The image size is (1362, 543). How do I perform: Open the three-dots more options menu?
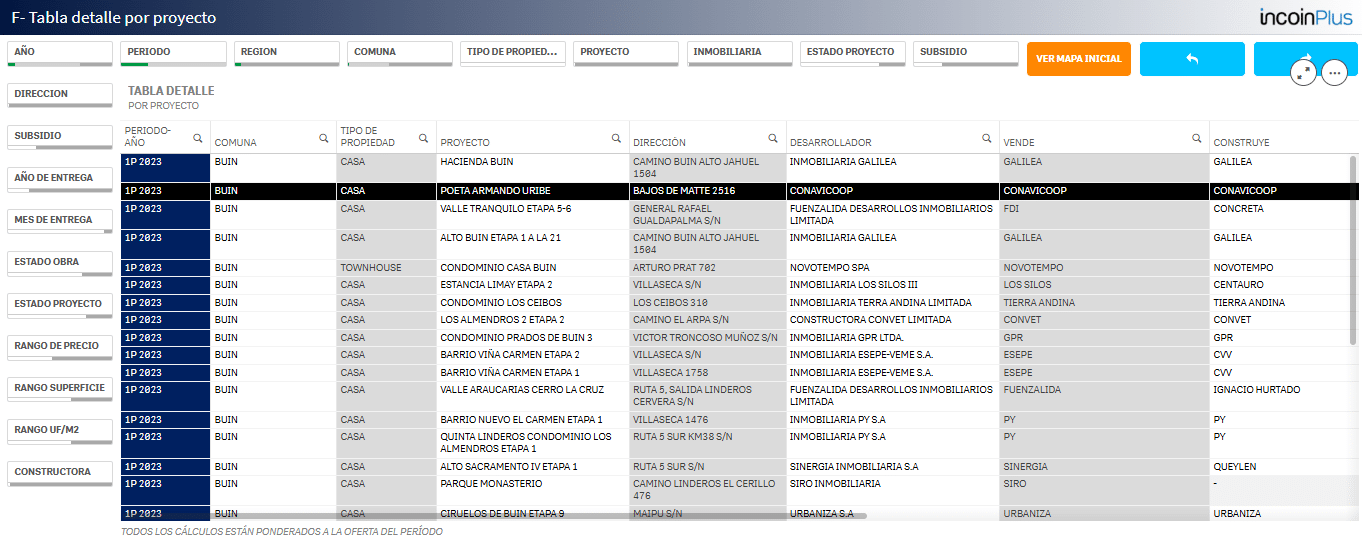pos(1335,72)
